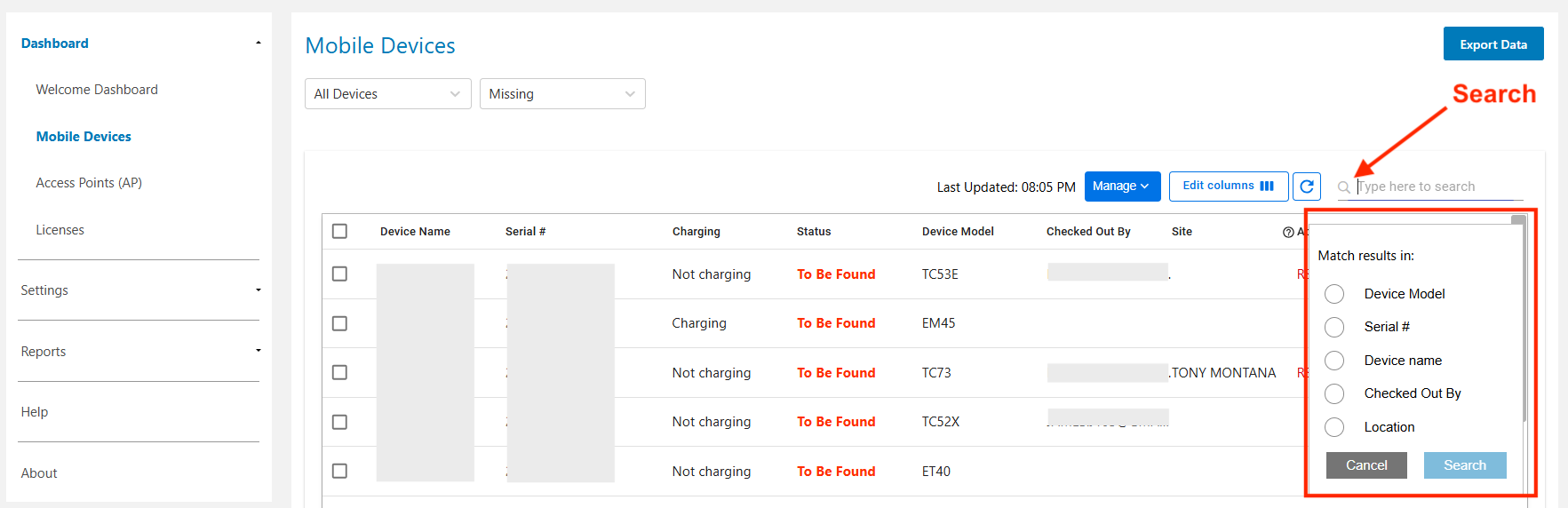Click the refresh icon next to Edit columns
The image size is (1568, 508).
[x=1306, y=187]
